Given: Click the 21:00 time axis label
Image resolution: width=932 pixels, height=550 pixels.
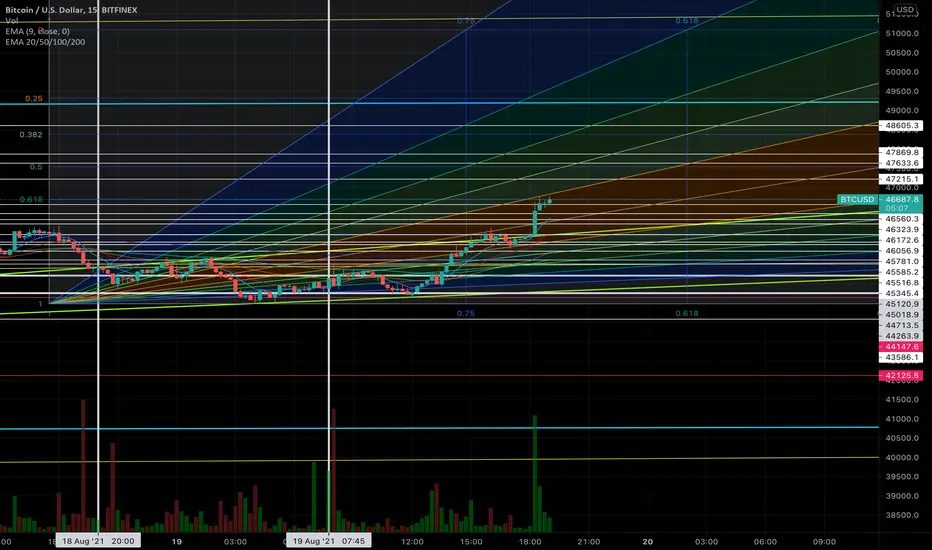Looking at the screenshot, I should 588,542.
